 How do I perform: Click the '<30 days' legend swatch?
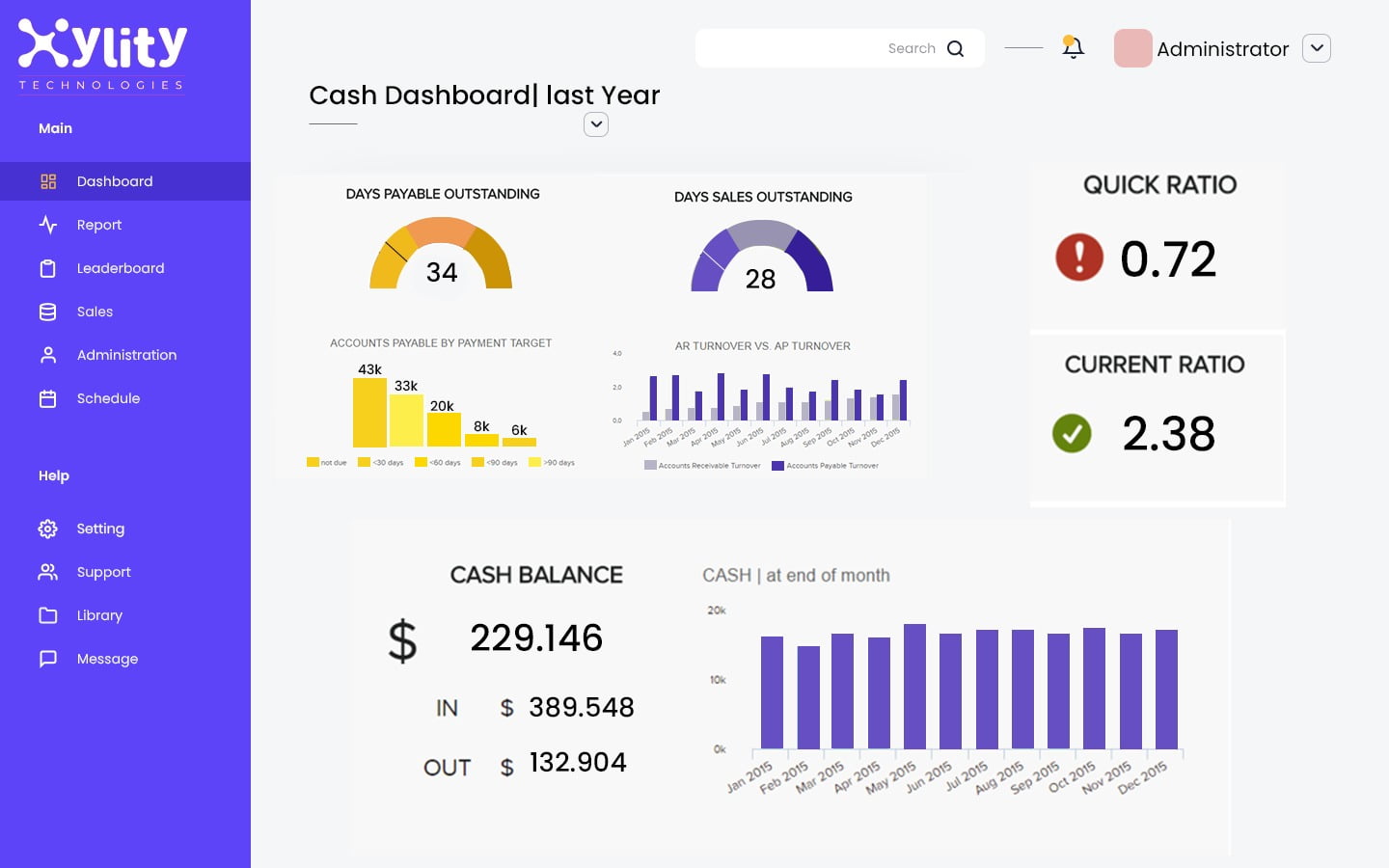364,462
